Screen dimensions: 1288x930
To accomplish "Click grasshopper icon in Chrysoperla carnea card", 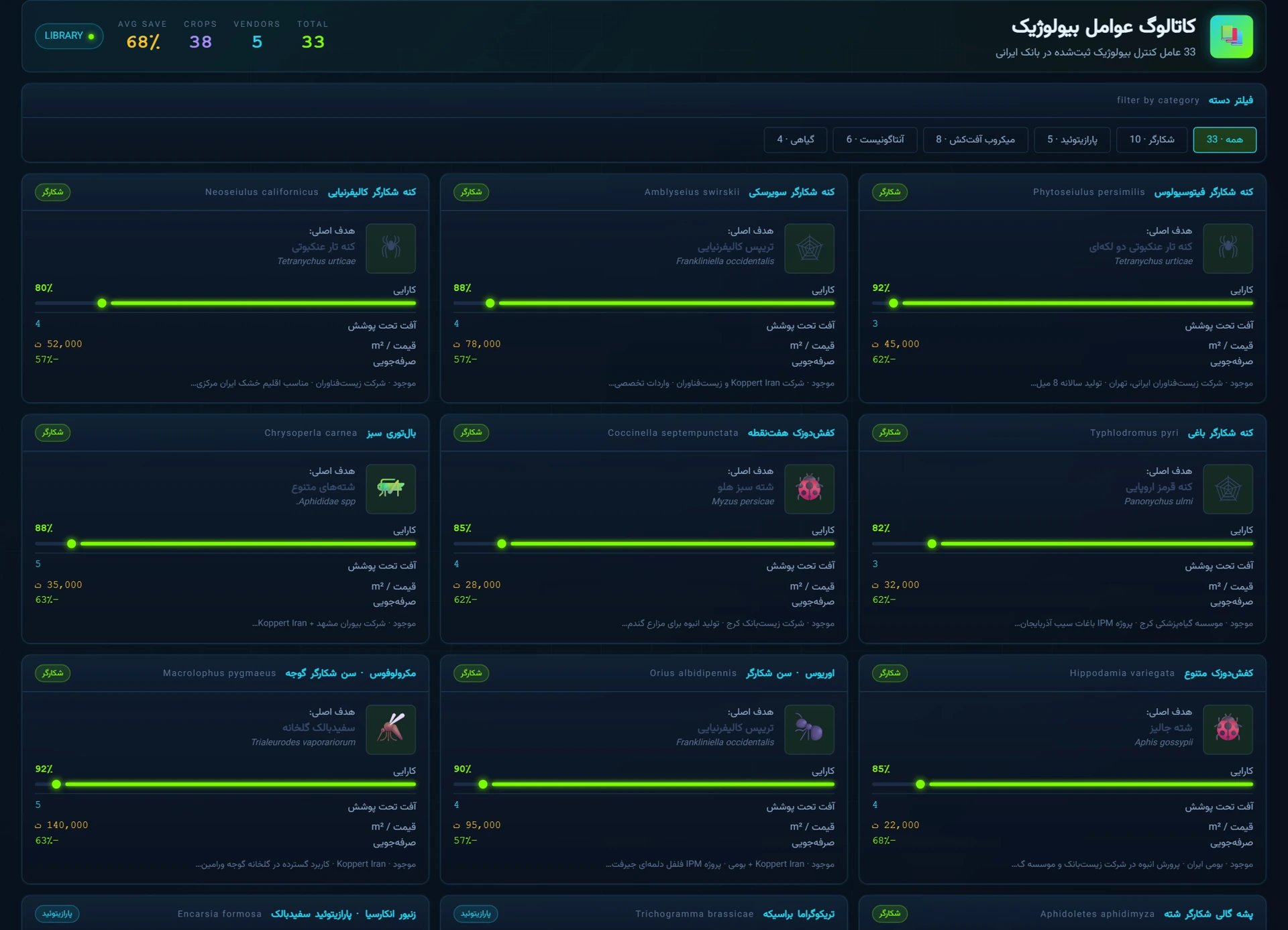I will 390,489.
